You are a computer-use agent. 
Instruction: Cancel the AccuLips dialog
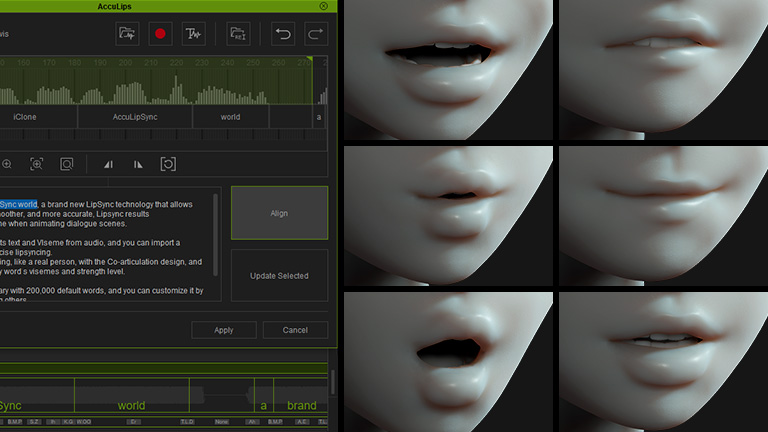(x=295, y=330)
